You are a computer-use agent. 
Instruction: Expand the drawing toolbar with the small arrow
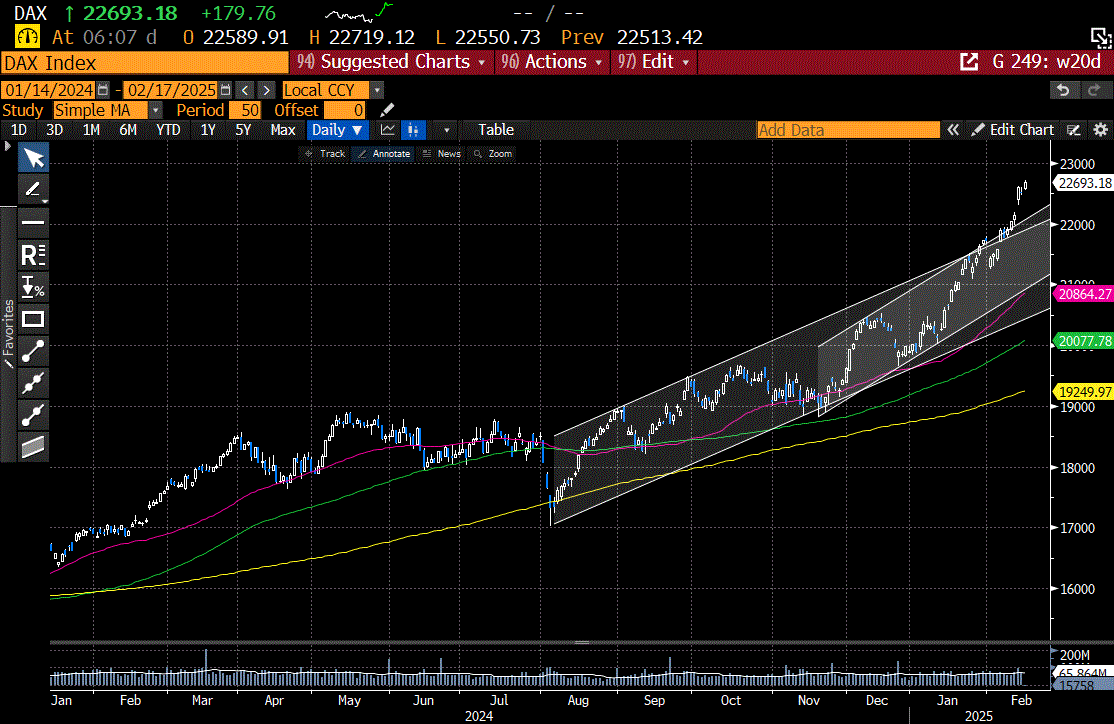pyautogui.click(x=7, y=146)
